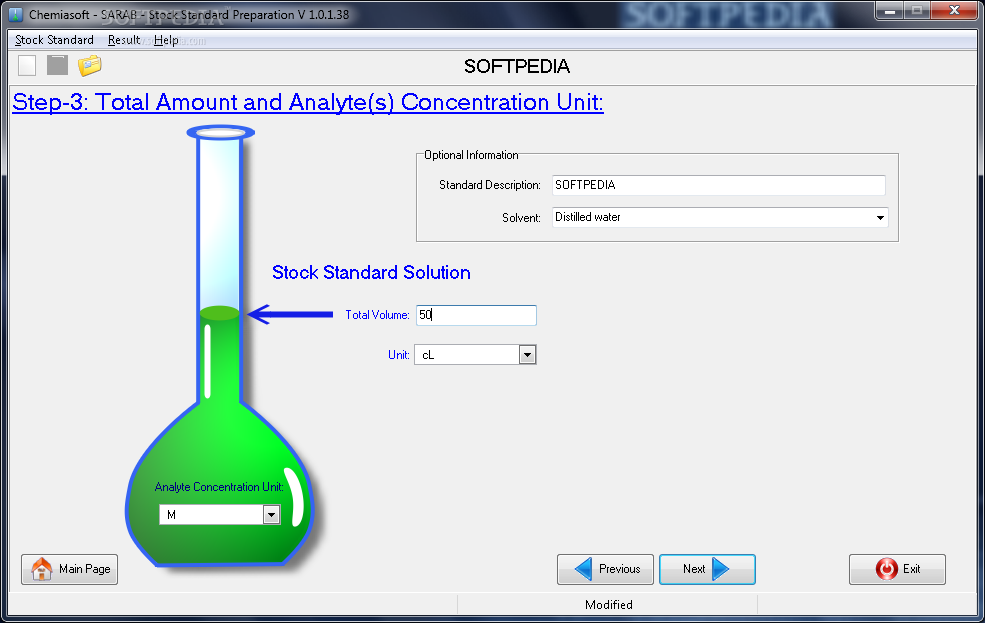Minimize the application window
The image size is (985, 623).
(889, 11)
